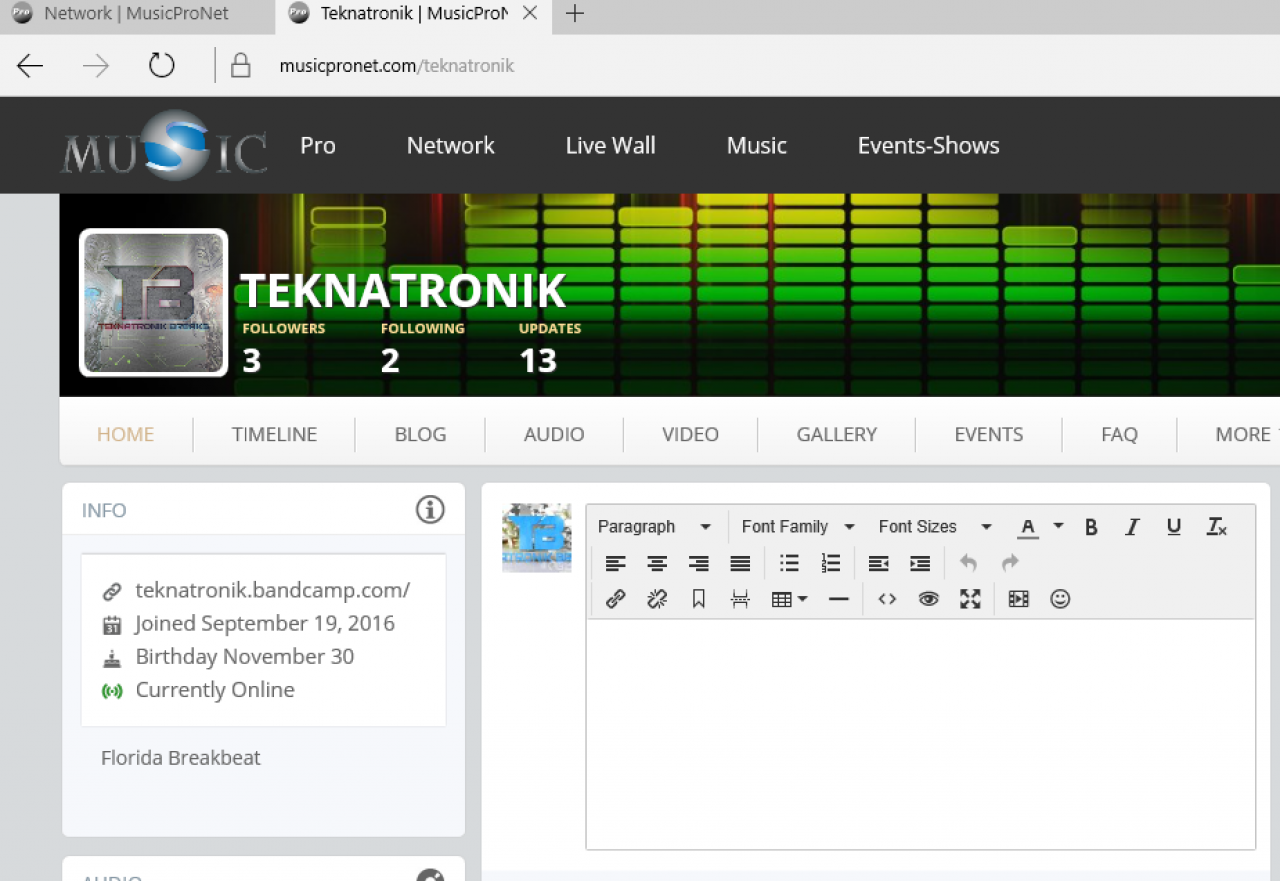Switch to the AUDIO profile tab
Screen dimensions: 1280x881
pos(554,434)
